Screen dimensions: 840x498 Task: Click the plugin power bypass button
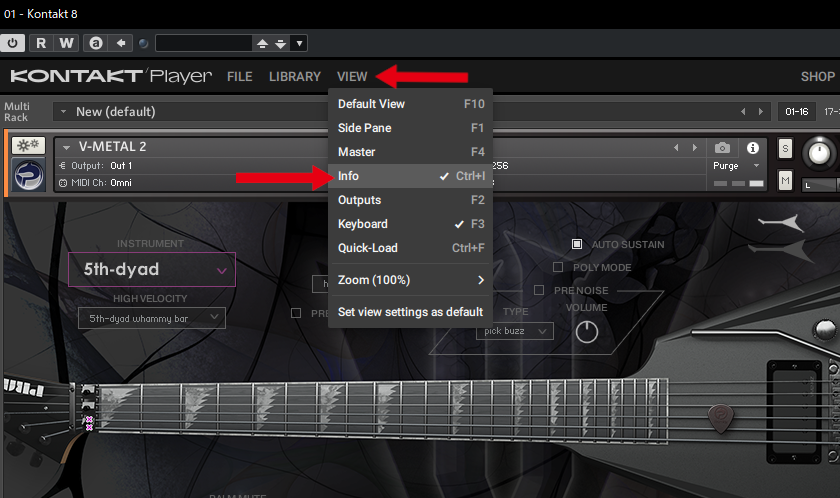point(13,43)
